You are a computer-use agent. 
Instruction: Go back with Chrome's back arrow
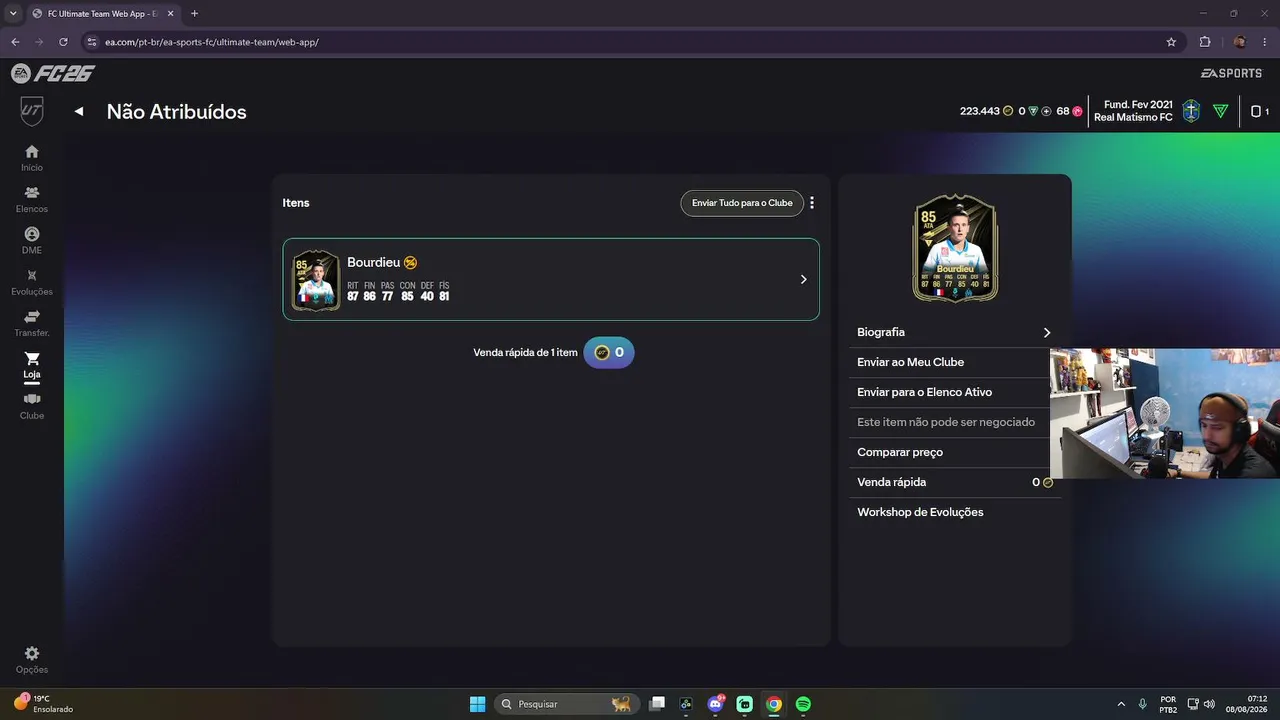15,42
